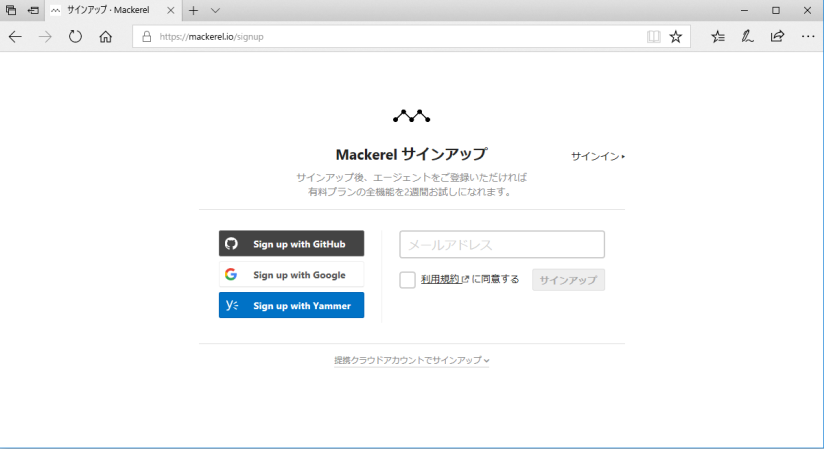Click the Yammer logo icon
824x449 pixels.
pos(232,305)
